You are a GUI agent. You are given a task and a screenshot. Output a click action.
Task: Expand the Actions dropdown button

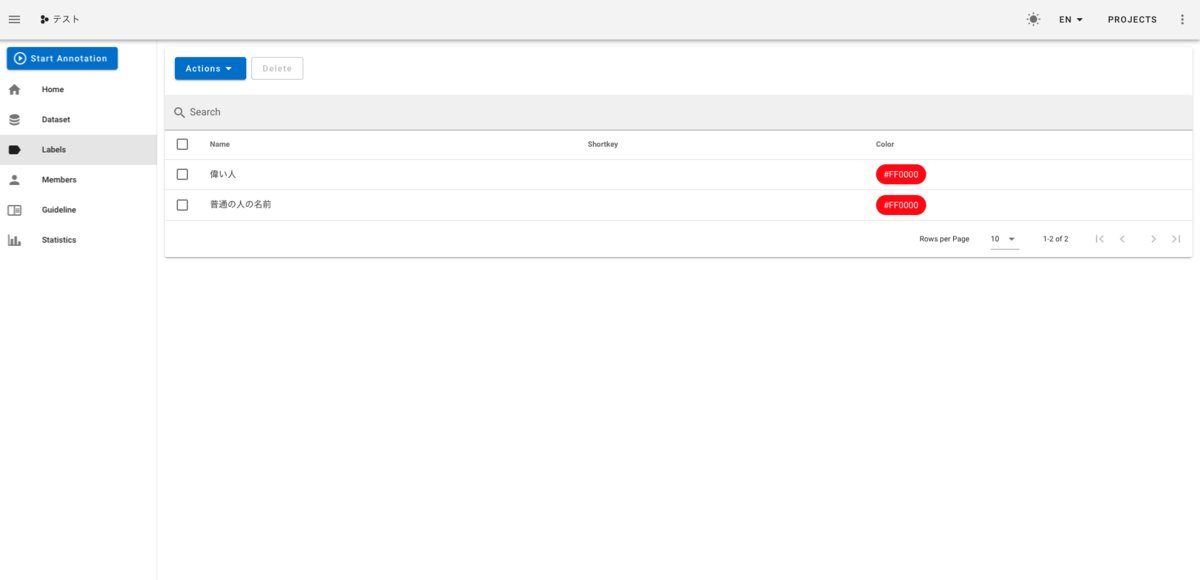[x=210, y=68]
